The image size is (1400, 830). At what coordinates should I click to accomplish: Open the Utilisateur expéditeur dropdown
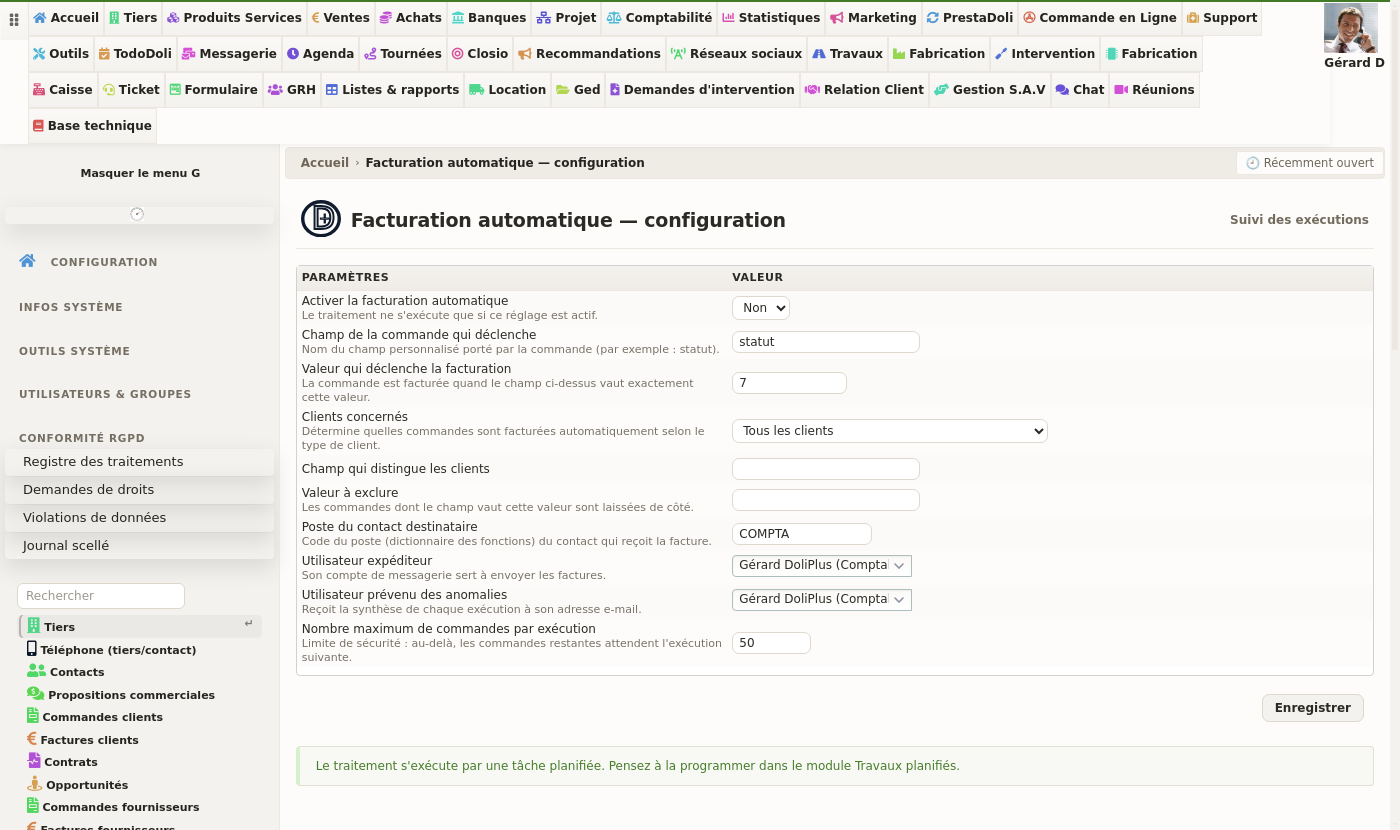(822, 566)
